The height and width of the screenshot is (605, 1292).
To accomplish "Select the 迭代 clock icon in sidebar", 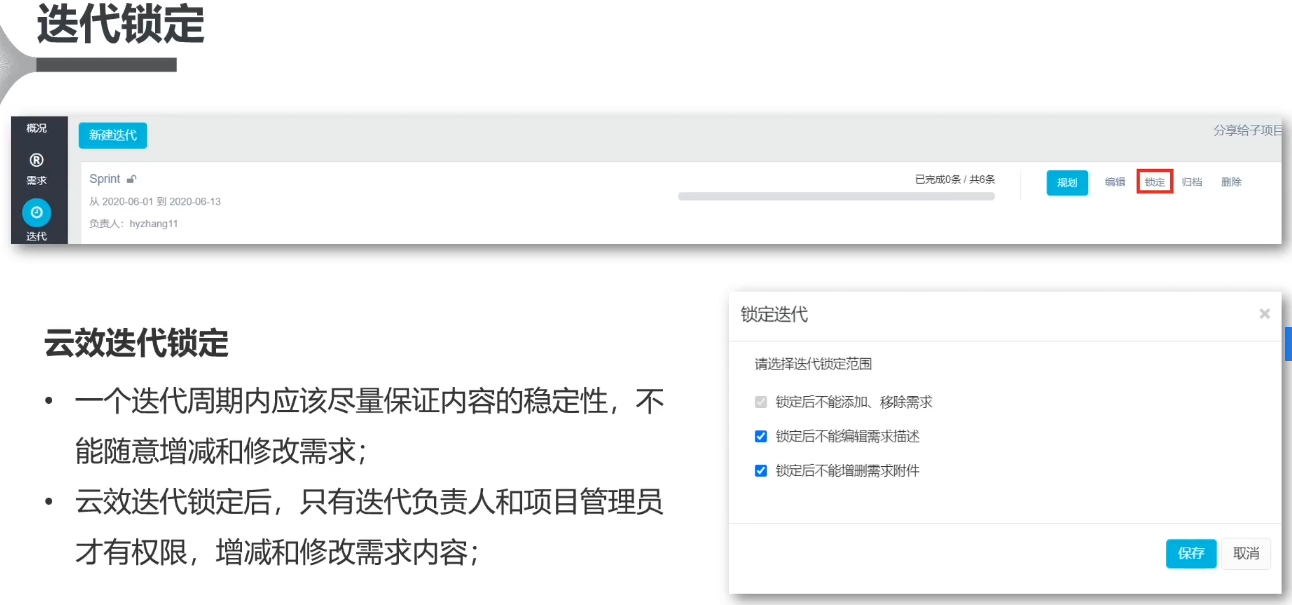I will [36, 212].
